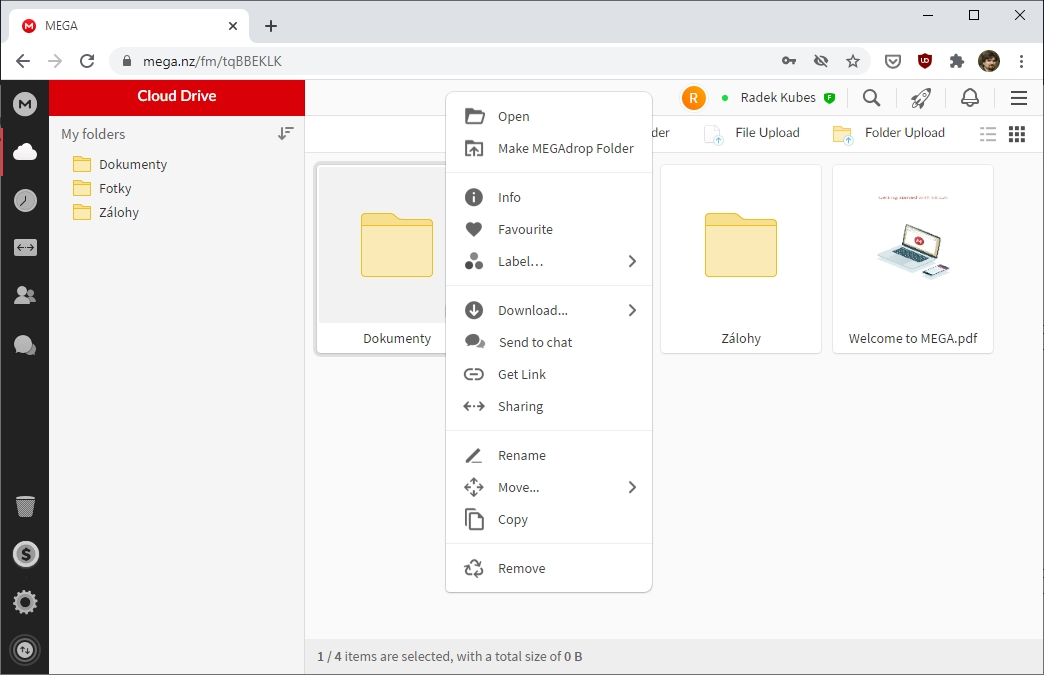Screen dimensions: 1044x675
Task: Choose Send to chat
Action: (549, 342)
